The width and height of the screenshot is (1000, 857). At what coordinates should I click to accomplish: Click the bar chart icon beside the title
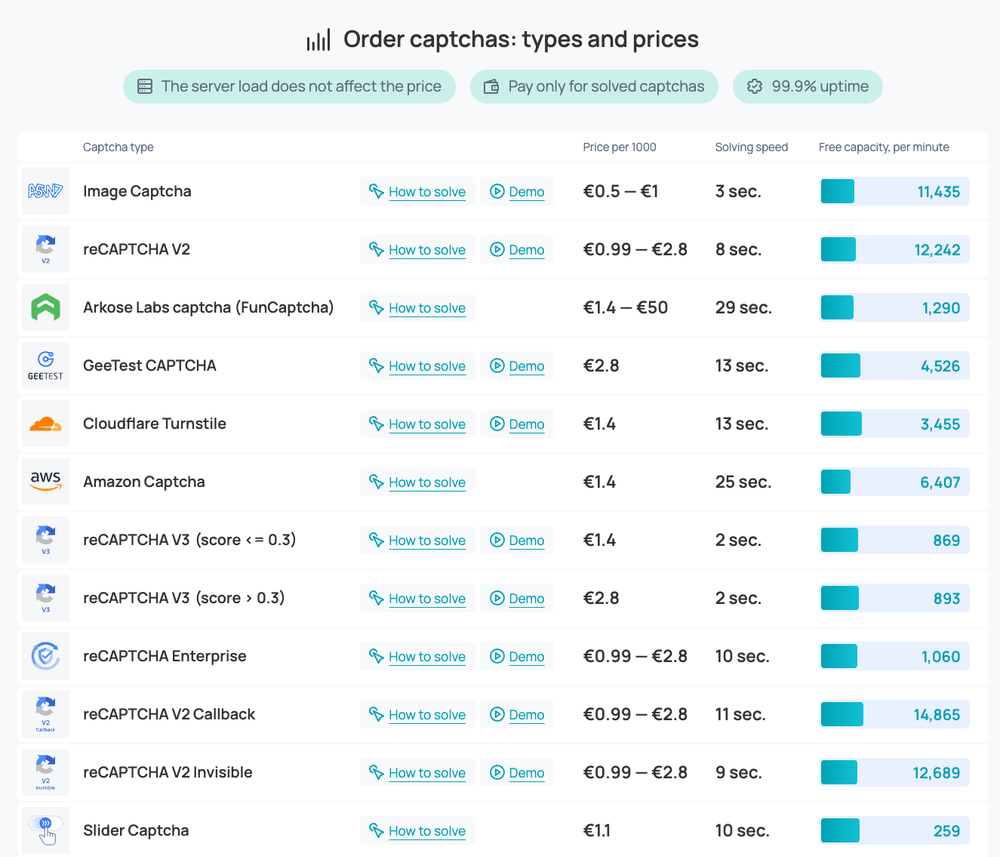(x=318, y=39)
